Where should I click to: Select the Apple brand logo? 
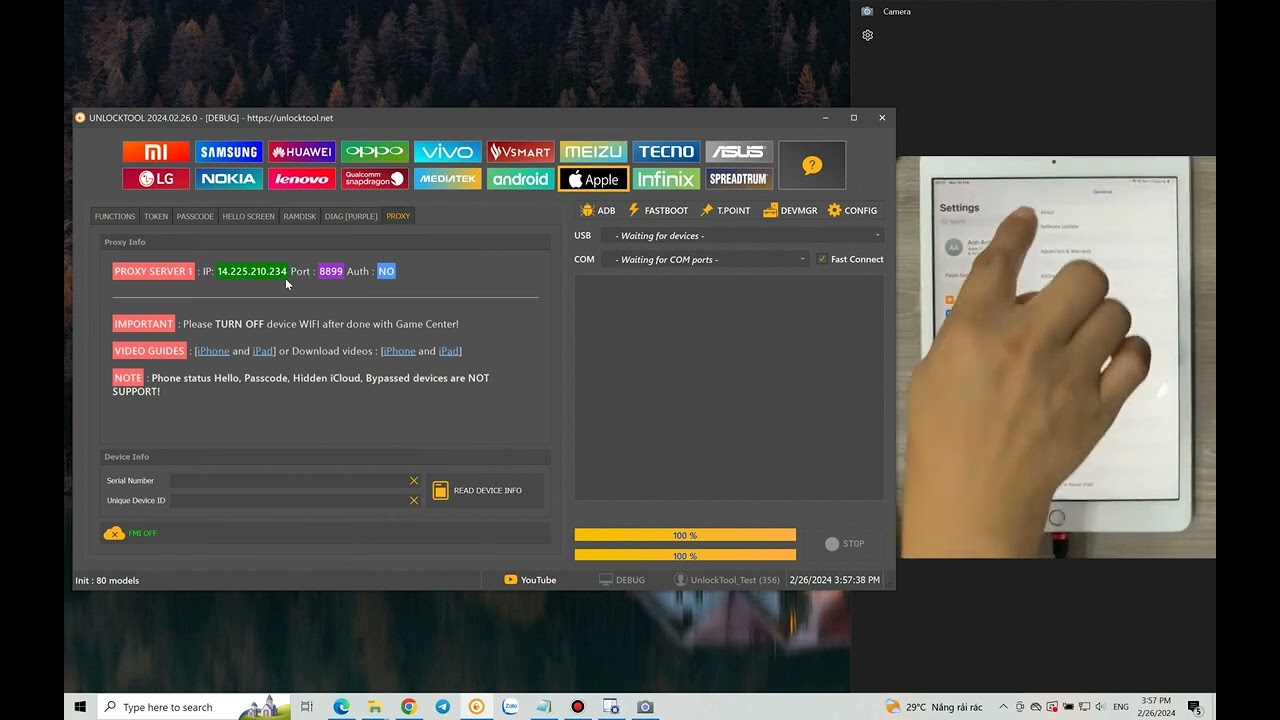pos(593,179)
